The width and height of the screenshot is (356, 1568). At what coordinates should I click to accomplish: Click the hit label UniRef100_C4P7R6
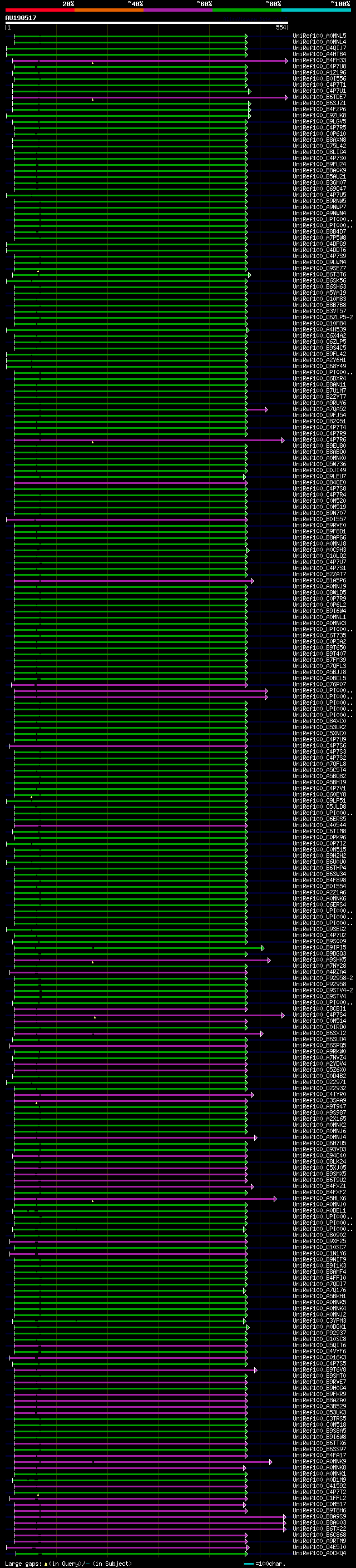point(319,440)
